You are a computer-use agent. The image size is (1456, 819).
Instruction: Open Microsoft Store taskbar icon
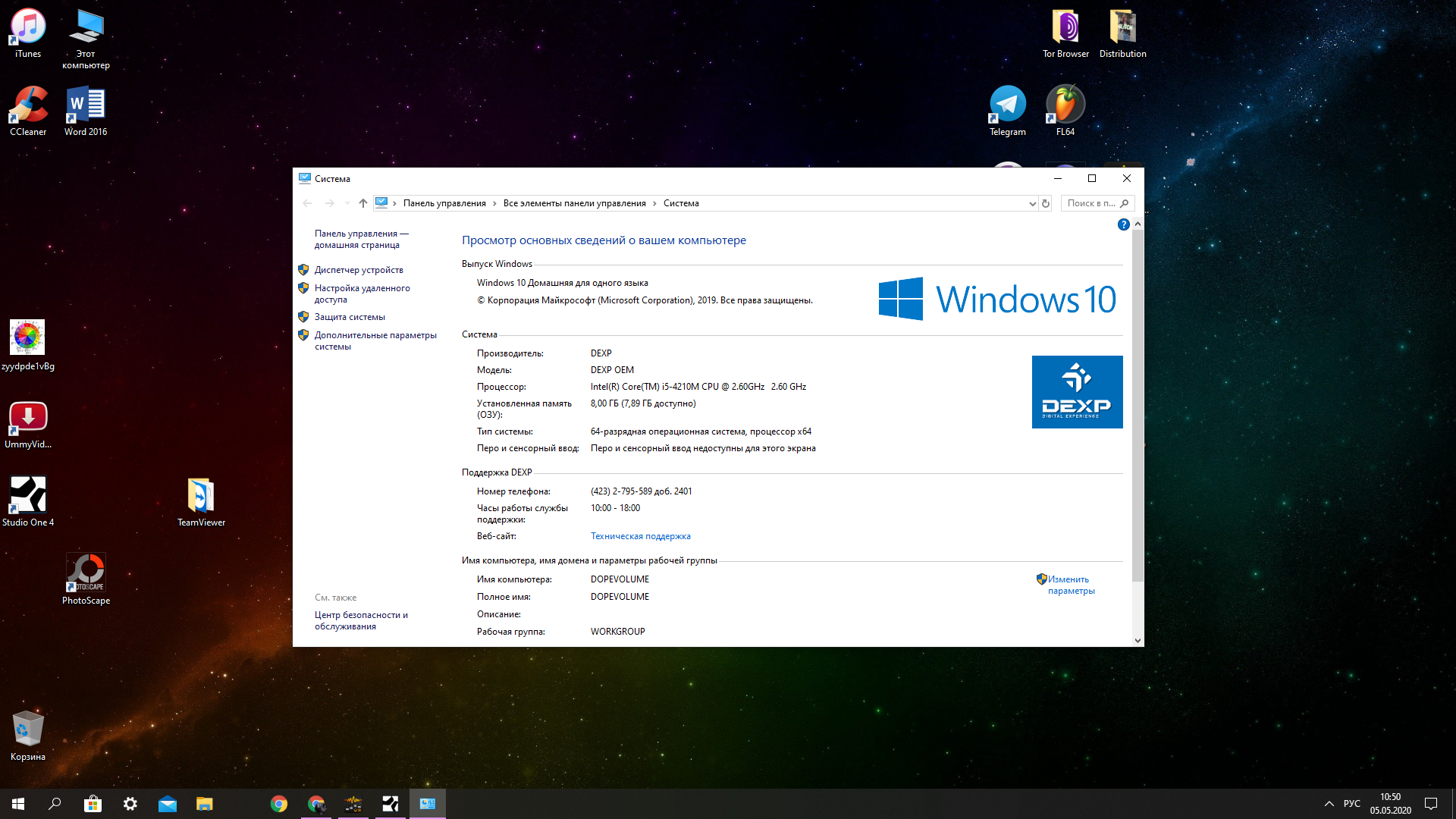coord(93,804)
